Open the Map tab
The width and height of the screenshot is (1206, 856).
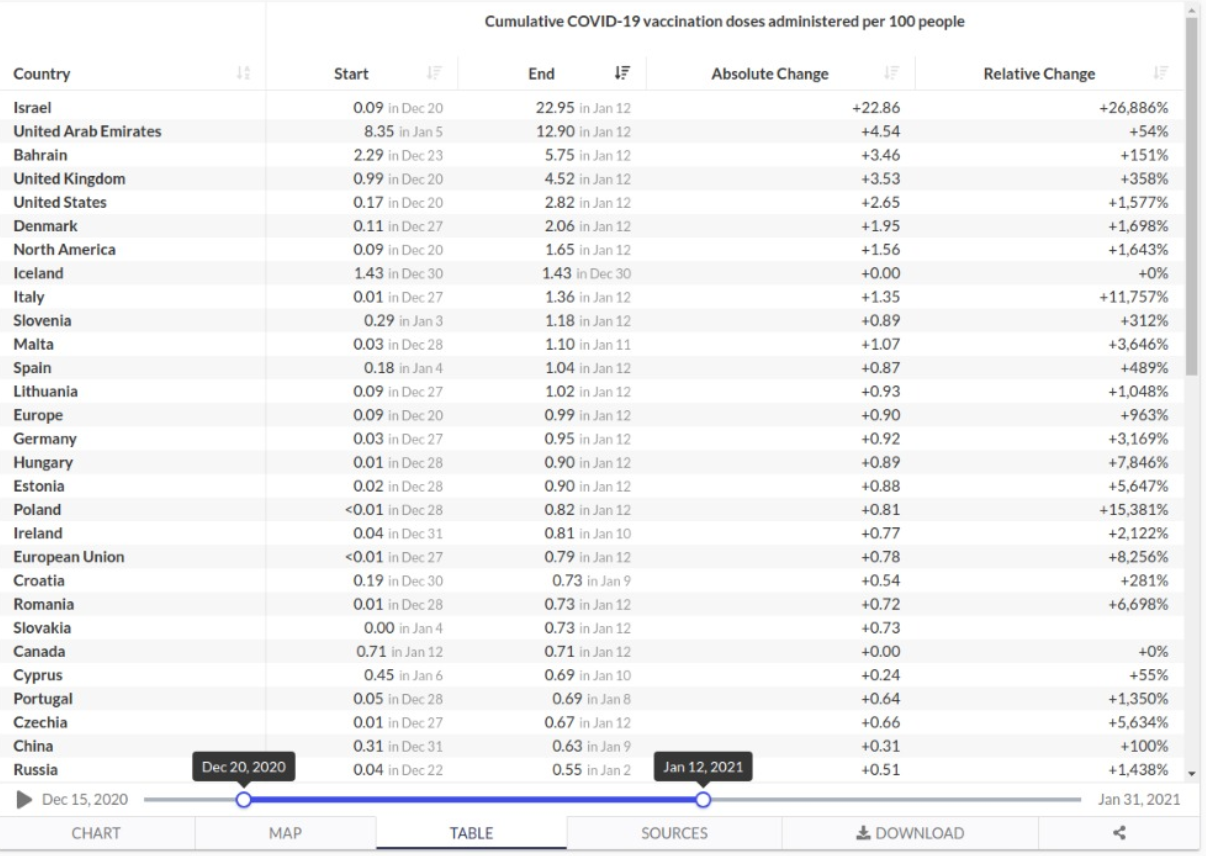285,832
